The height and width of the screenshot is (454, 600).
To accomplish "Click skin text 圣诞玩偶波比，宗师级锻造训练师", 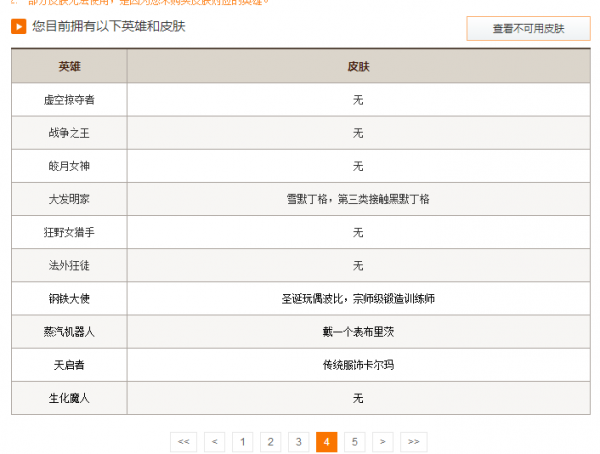I will coord(358,299).
